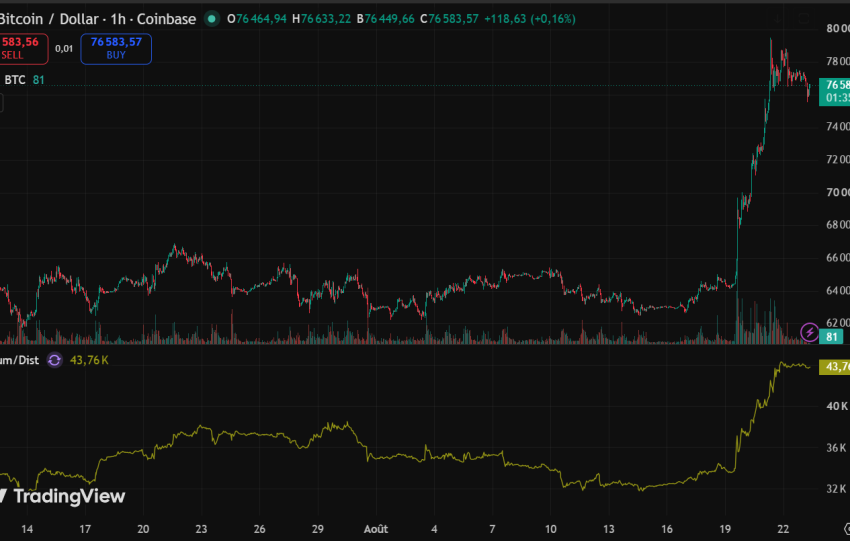850x541 pixels.
Task: Click date 29 on the time axis
Action: (x=318, y=529)
